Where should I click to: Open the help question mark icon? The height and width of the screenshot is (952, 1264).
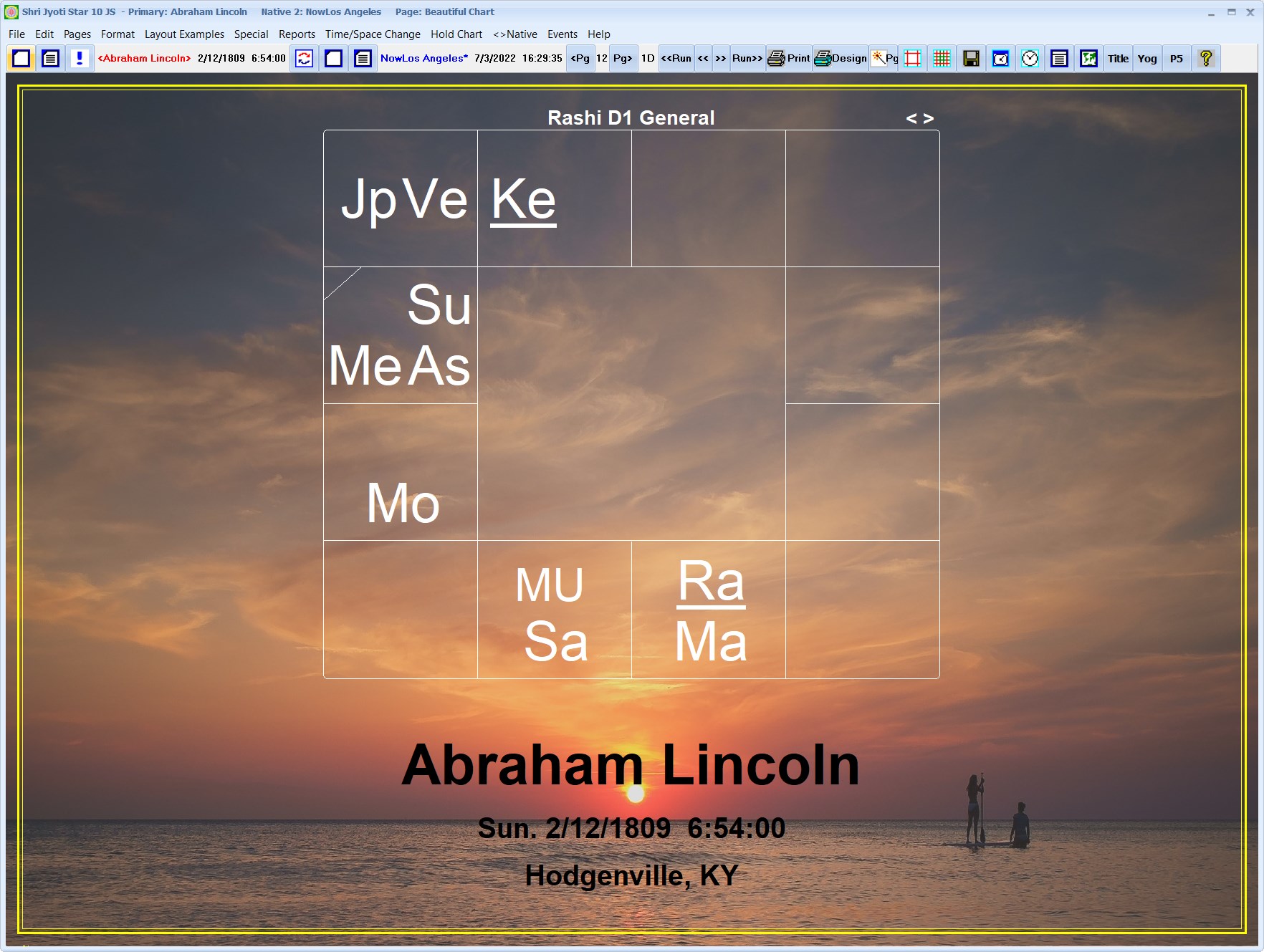(1206, 59)
